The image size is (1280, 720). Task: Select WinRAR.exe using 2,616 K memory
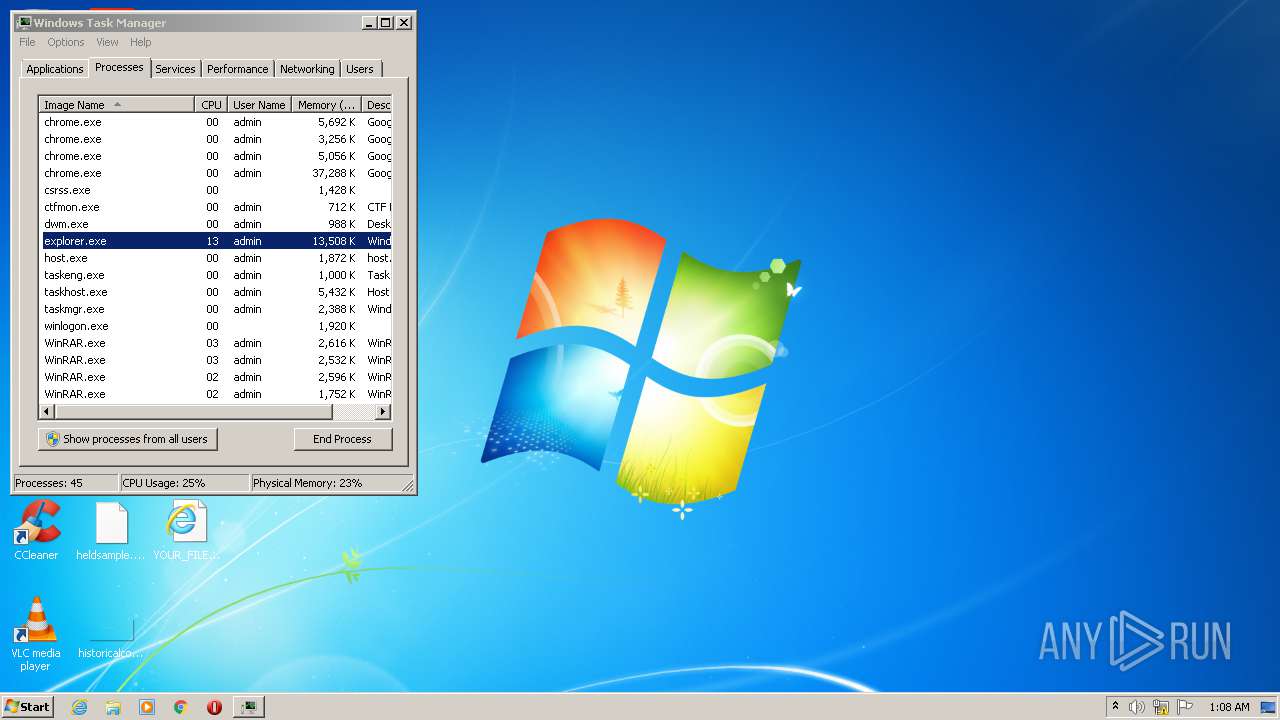(216, 343)
